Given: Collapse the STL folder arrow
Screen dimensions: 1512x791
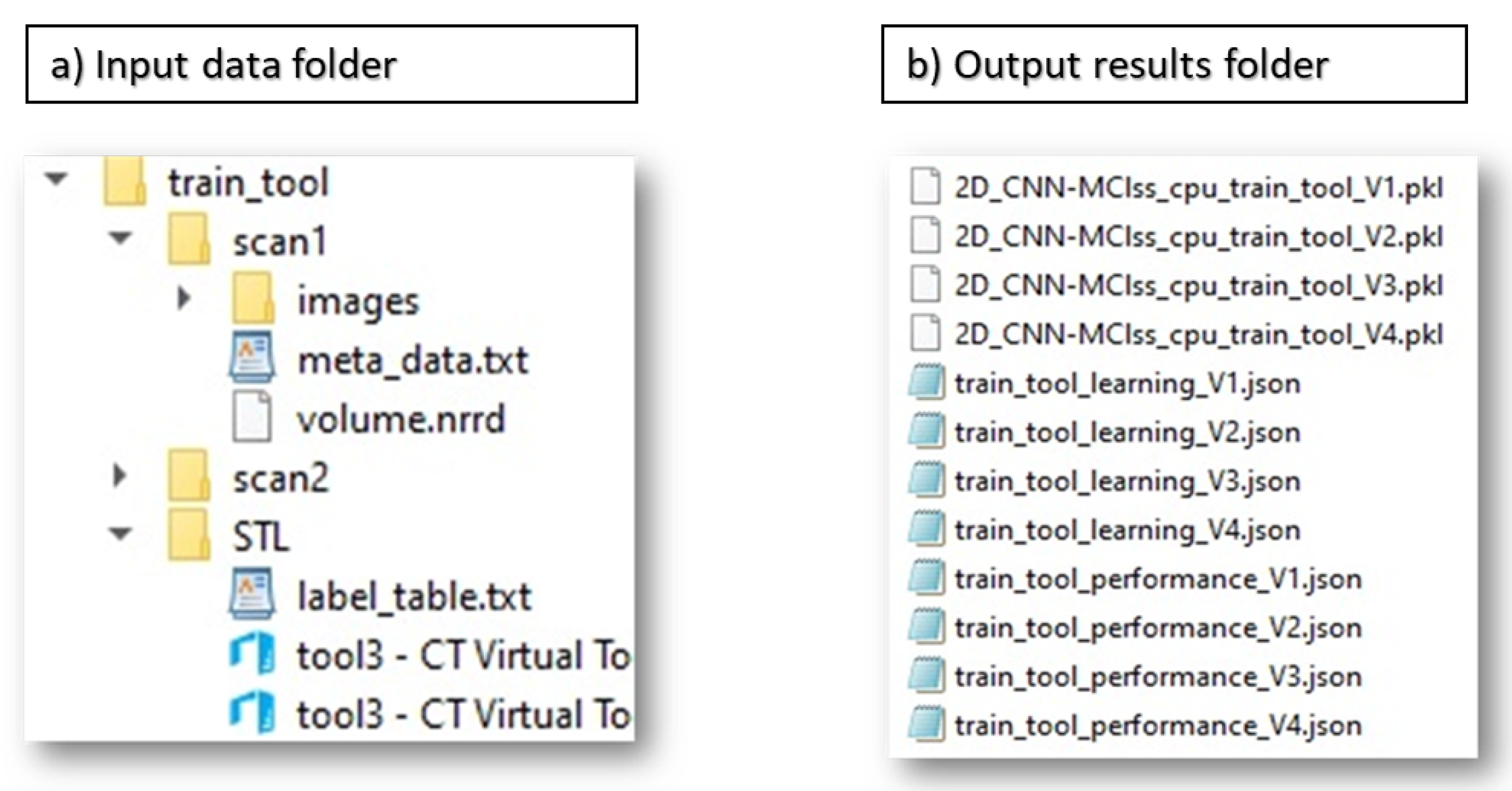Looking at the screenshot, I should coord(121,534).
